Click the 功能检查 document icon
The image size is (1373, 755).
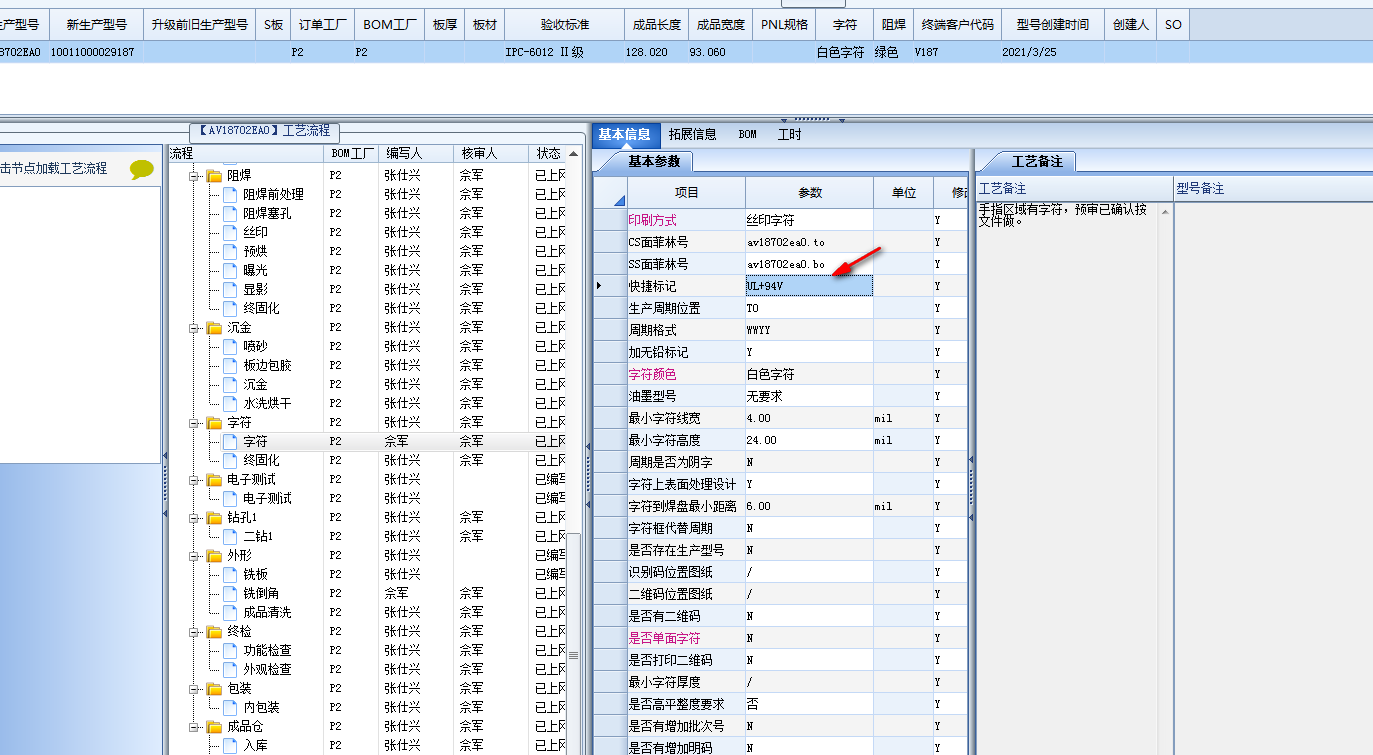[231, 650]
